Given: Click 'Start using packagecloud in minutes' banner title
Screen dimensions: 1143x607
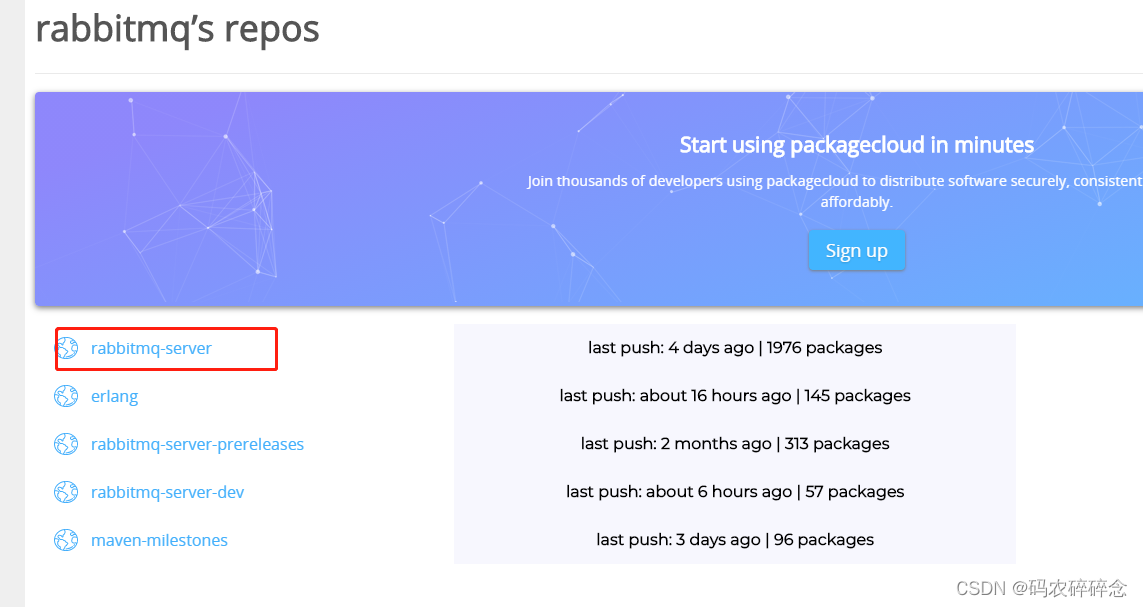Looking at the screenshot, I should (x=857, y=145).
